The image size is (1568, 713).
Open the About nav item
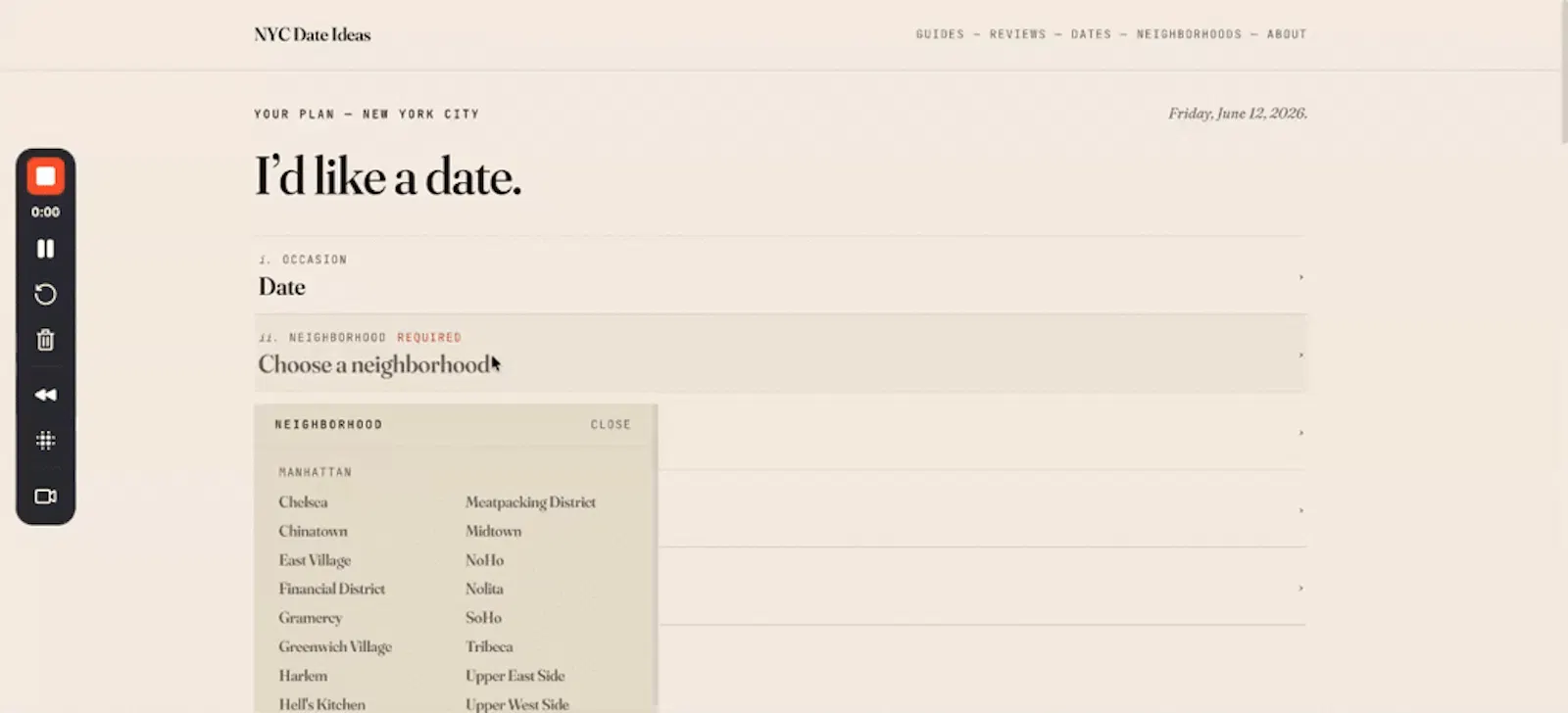coord(1287,34)
